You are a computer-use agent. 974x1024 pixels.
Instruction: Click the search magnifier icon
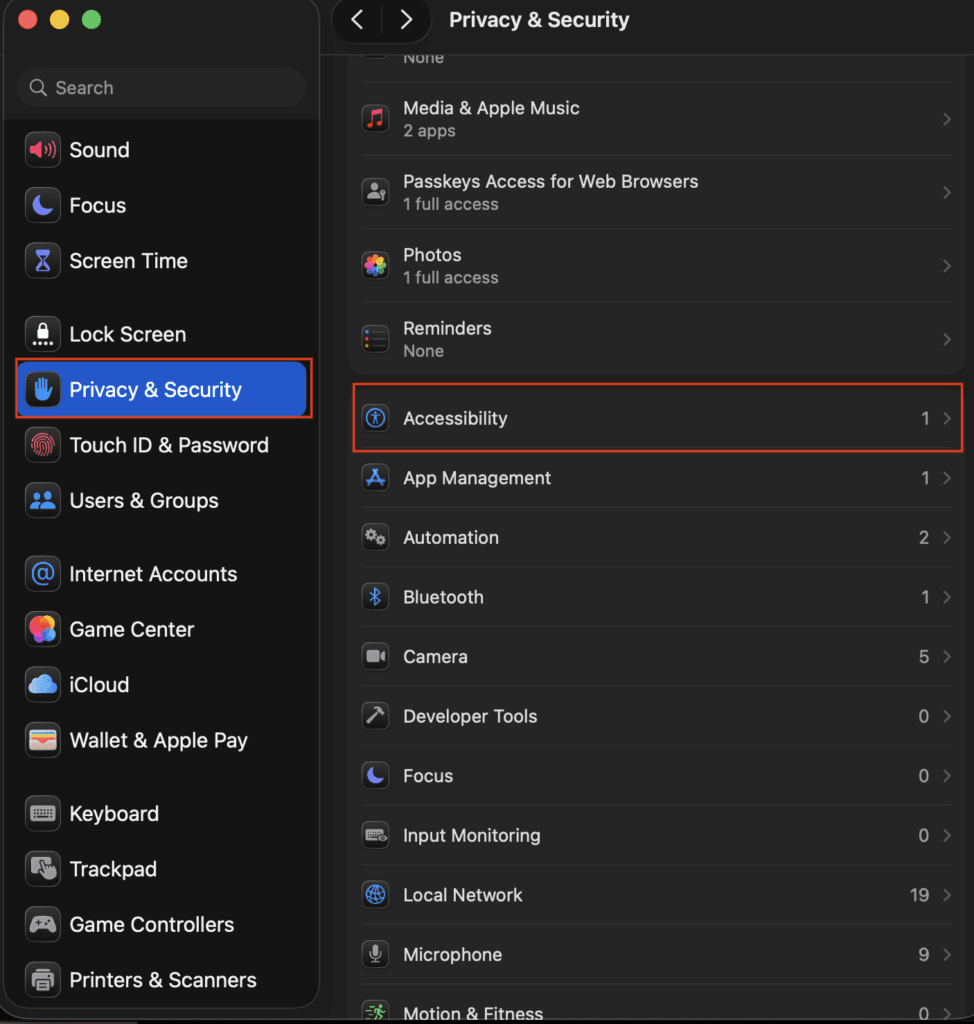[x=39, y=88]
